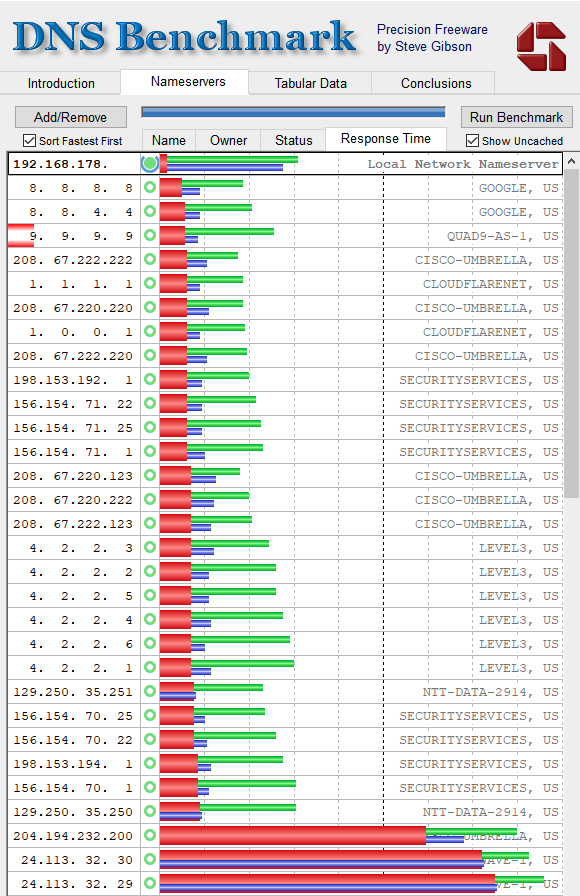Click status circle for 8.8.8.8
Screen dimensions: 580x896
pos(150,187)
